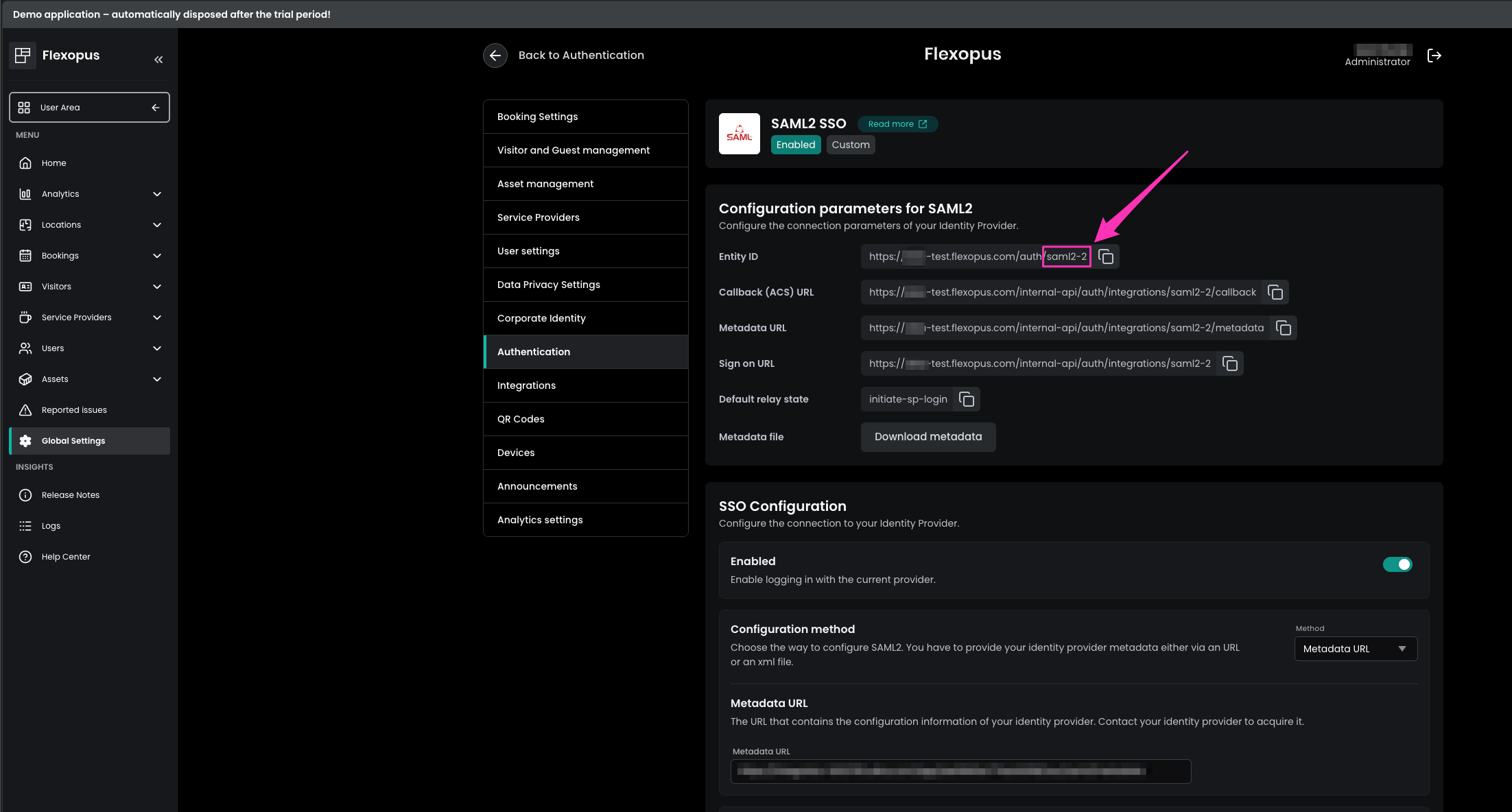Go to QR Codes settings
1512x812 pixels.
coord(586,419)
